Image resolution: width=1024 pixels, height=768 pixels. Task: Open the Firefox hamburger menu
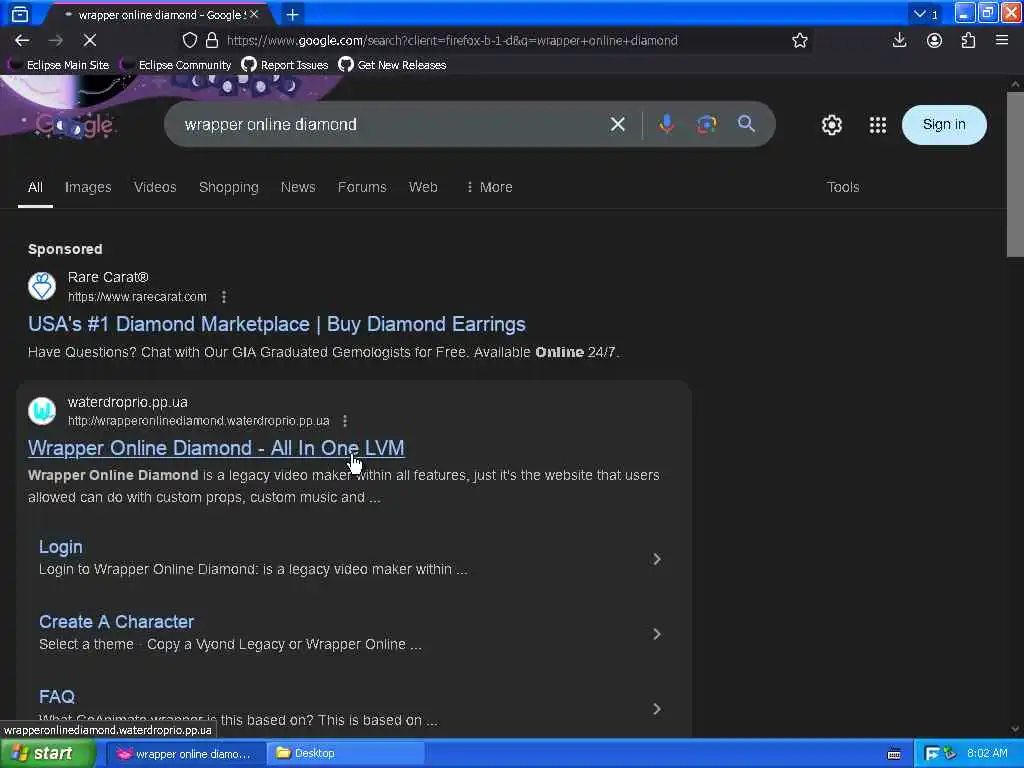tap(1002, 40)
